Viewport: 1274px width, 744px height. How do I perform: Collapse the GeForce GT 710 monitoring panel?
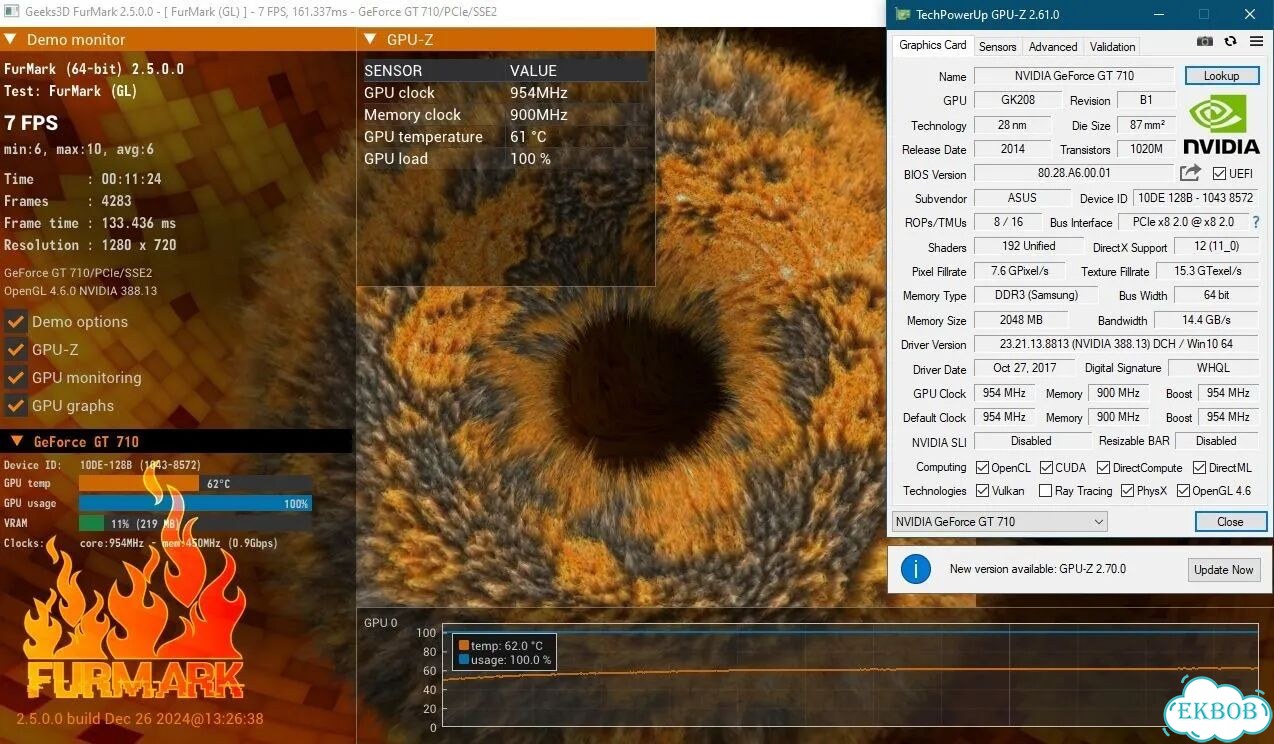click(x=16, y=441)
